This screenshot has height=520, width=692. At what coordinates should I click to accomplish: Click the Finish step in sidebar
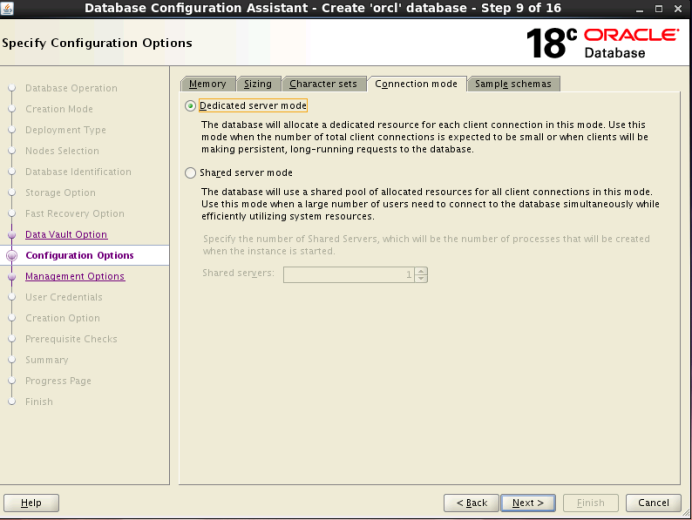(x=39, y=402)
